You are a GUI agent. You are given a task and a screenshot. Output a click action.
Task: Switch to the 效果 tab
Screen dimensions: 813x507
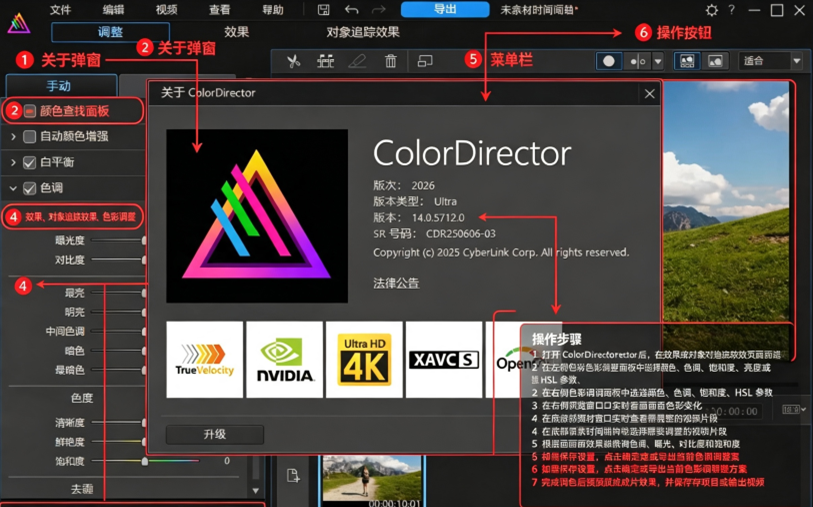pos(236,32)
